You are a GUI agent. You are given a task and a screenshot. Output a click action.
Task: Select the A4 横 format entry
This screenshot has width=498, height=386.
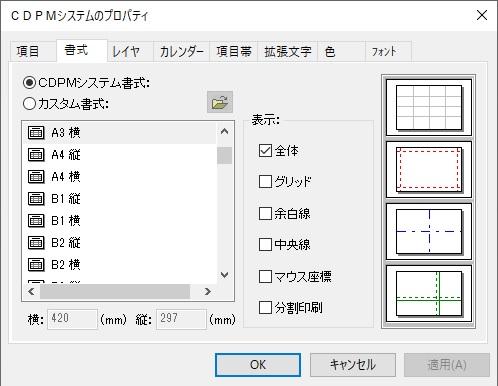pyautogui.click(x=120, y=177)
